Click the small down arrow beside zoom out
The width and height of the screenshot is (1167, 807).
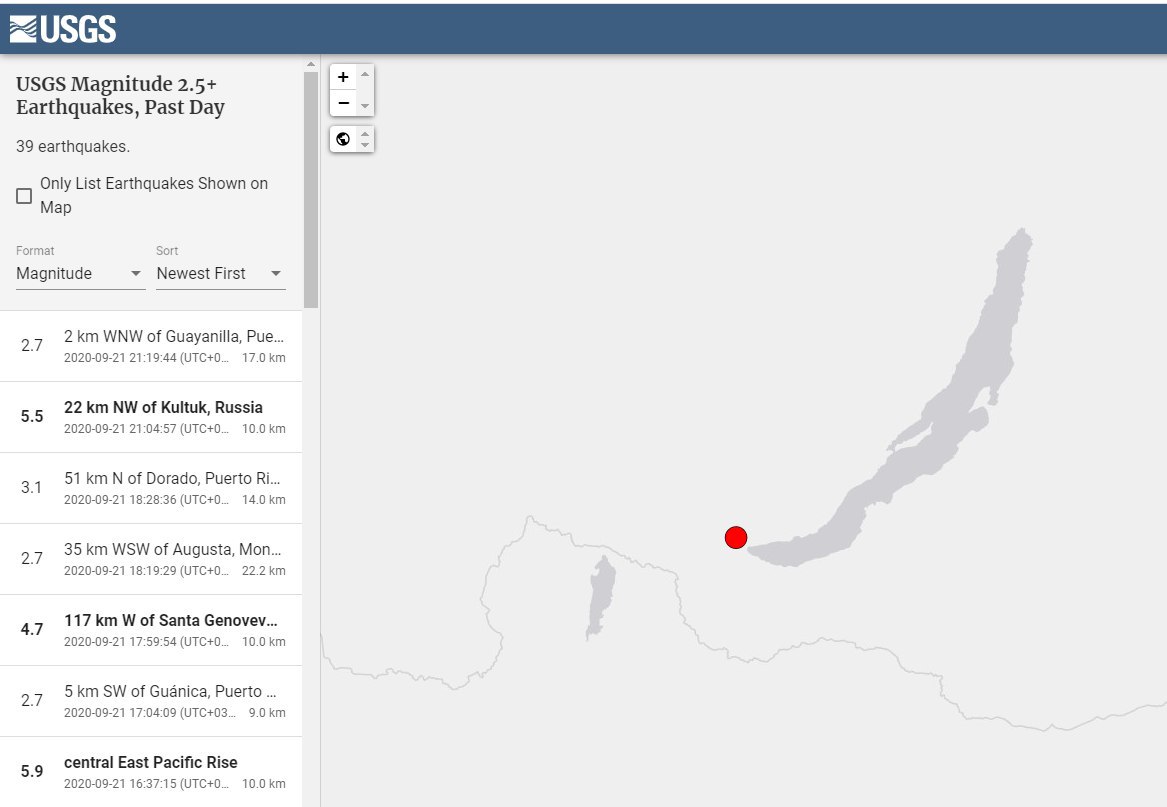[365, 106]
